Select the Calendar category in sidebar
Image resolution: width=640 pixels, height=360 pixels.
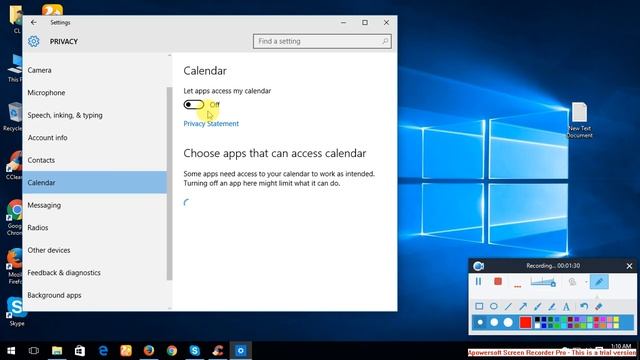(95, 182)
